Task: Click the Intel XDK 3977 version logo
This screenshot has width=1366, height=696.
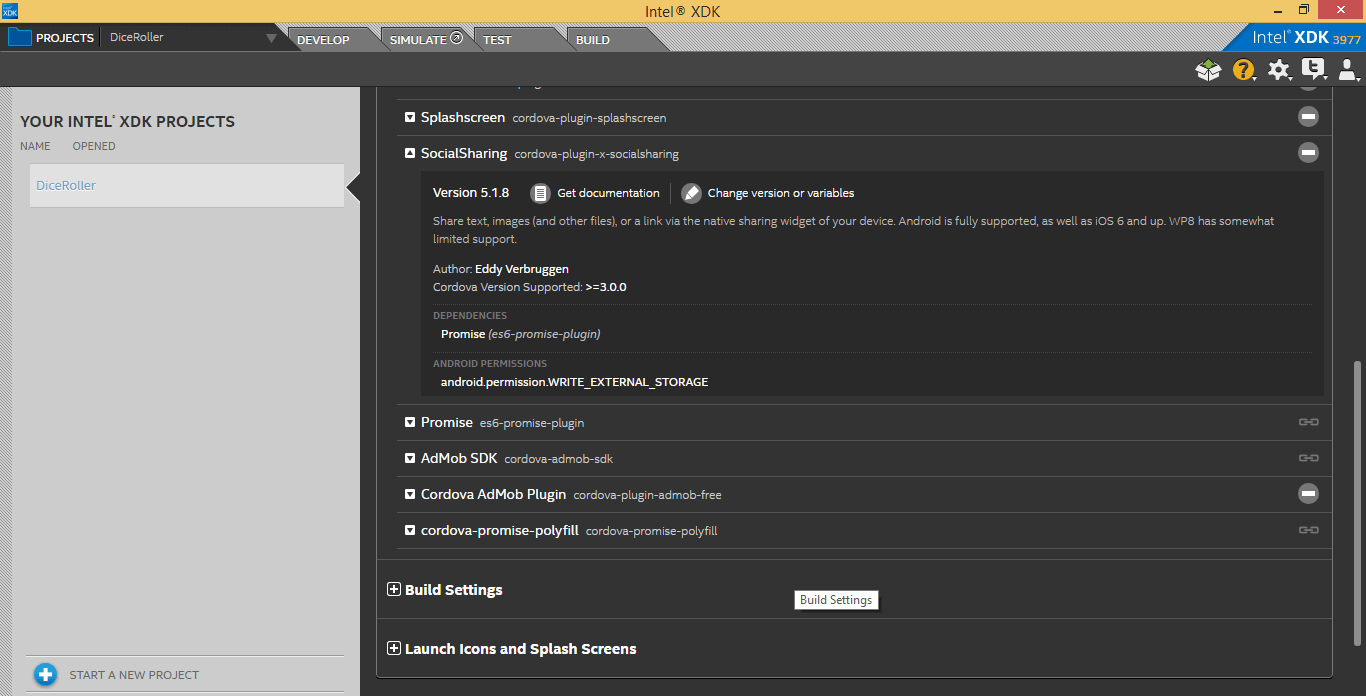Action: [x=1306, y=38]
